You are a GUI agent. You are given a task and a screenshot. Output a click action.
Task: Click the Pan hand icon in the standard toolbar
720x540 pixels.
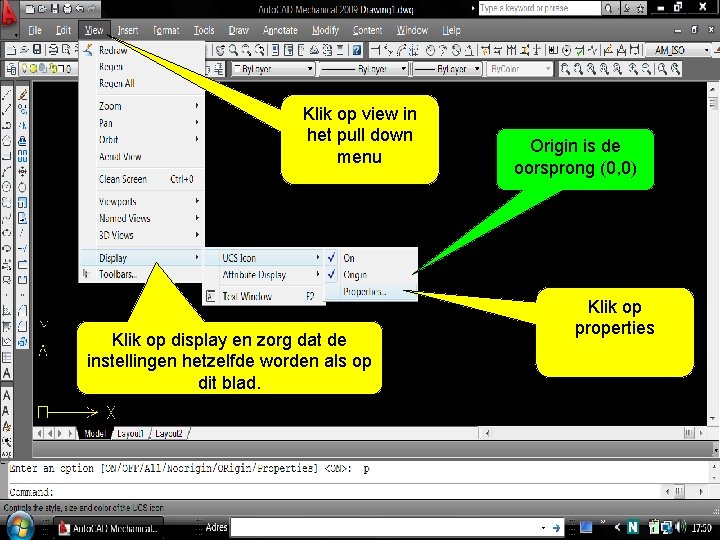click(x=221, y=50)
